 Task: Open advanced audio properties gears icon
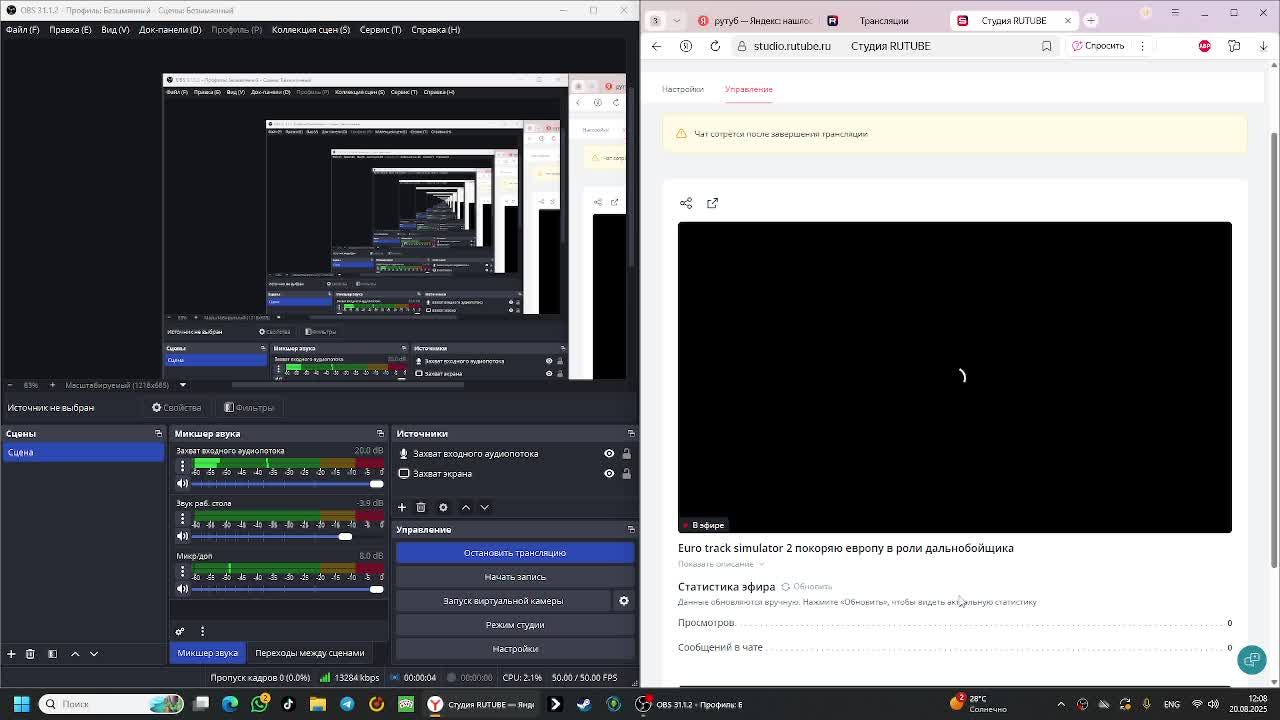tap(180, 631)
